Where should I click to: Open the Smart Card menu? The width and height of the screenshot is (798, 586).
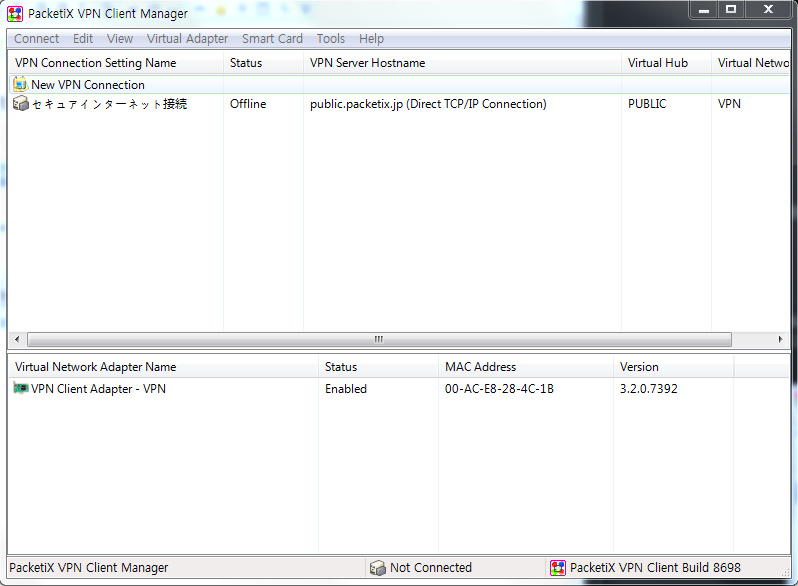(x=272, y=39)
